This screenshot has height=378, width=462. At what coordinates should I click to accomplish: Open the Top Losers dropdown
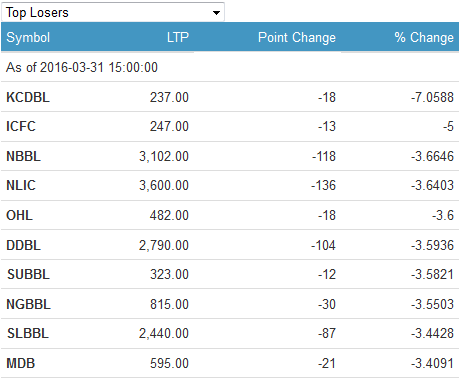pos(113,12)
